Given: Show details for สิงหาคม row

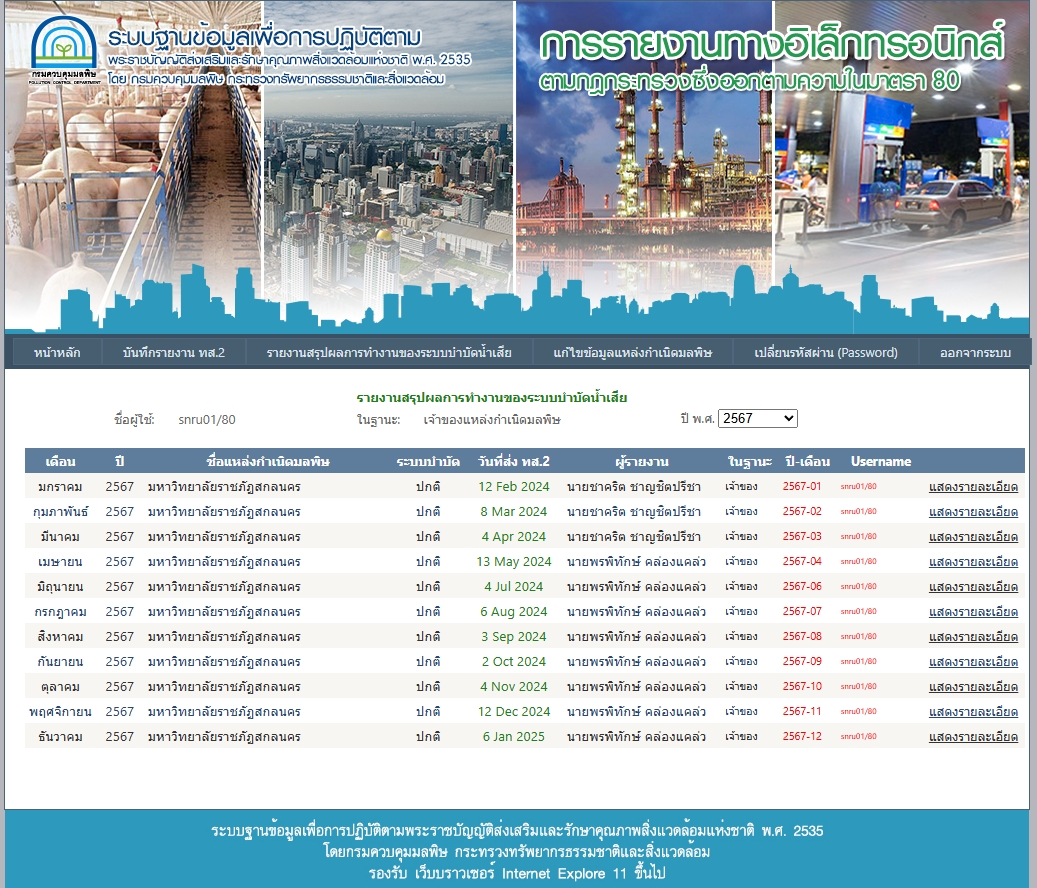Looking at the screenshot, I should coord(973,637).
